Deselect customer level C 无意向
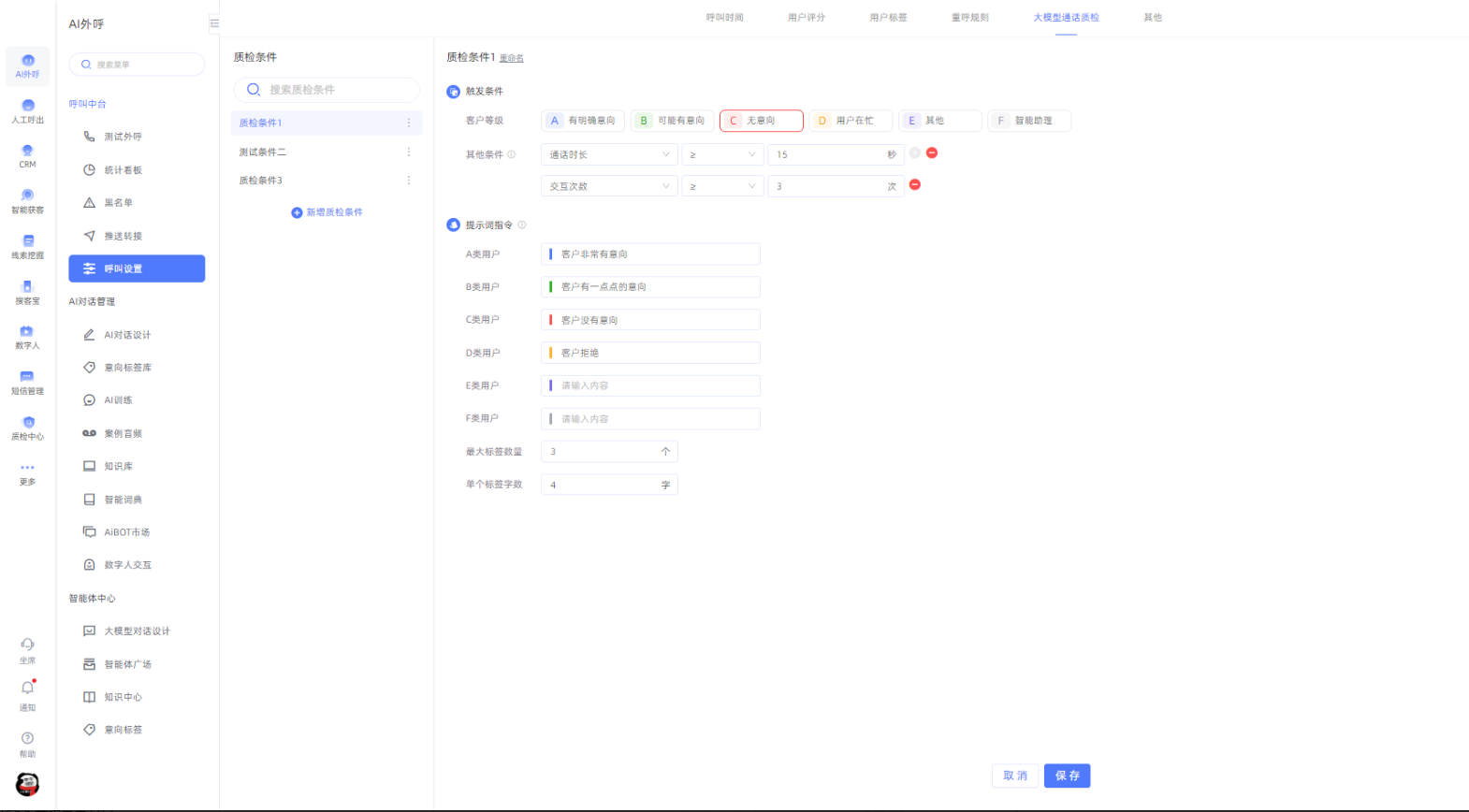Screen dimensions: 1469x812 click(761, 121)
